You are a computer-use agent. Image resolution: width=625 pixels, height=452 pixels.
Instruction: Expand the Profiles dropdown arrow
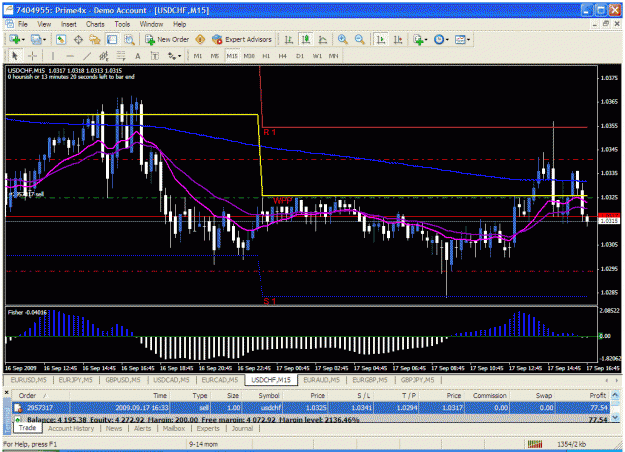coord(45,40)
